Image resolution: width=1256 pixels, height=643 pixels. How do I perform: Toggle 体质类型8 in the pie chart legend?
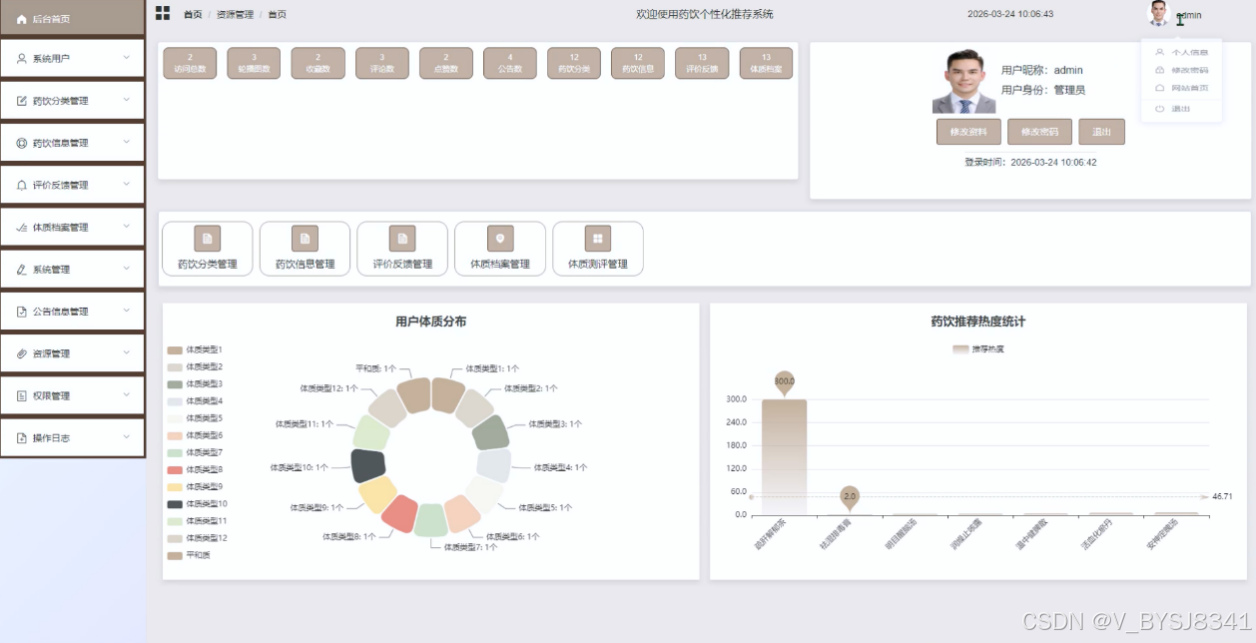point(195,469)
